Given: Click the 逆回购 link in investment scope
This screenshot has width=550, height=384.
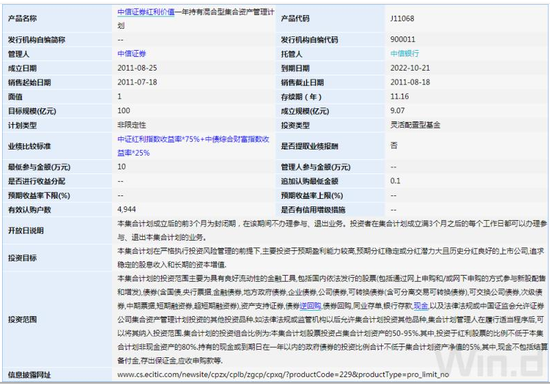Looking at the screenshot, I should click(x=310, y=306).
